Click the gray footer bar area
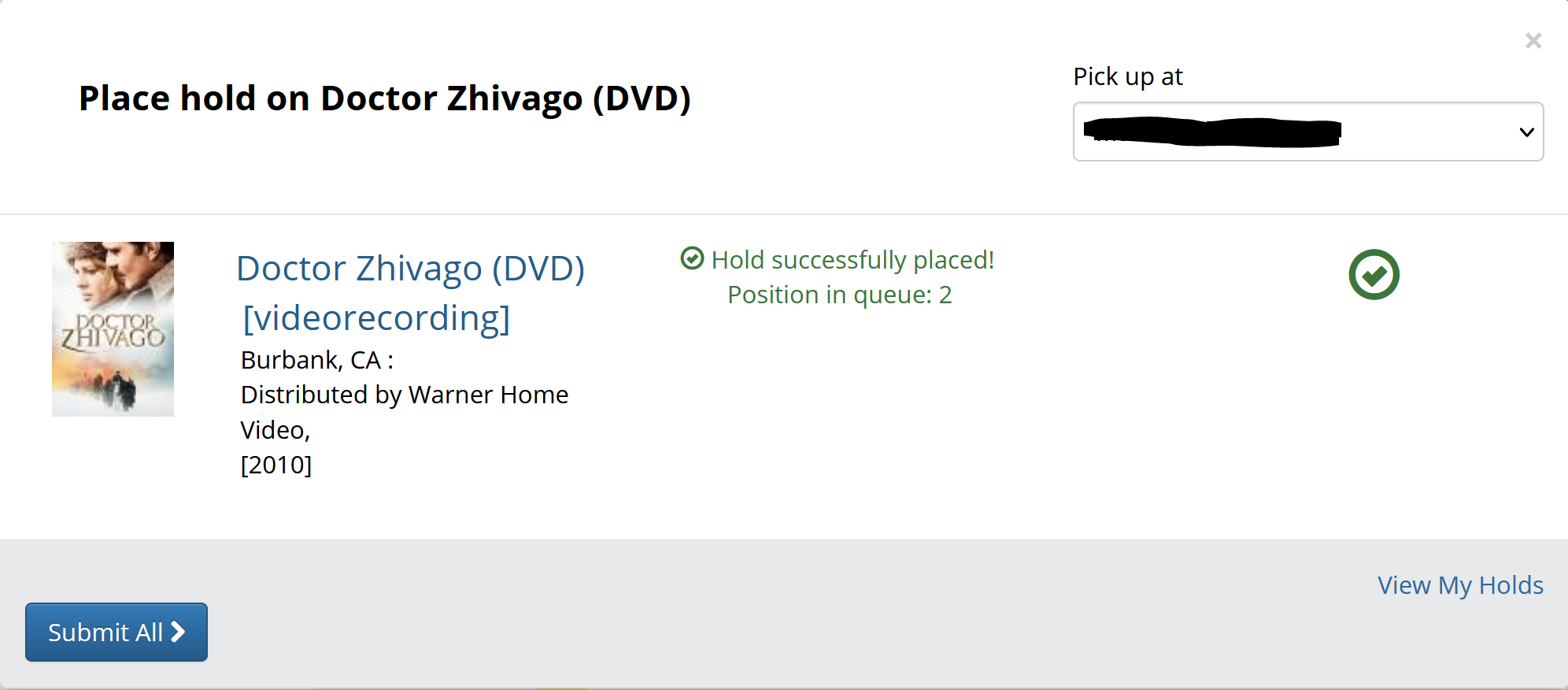Image resolution: width=1568 pixels, height=690 pixels. [x=784, y=614]
